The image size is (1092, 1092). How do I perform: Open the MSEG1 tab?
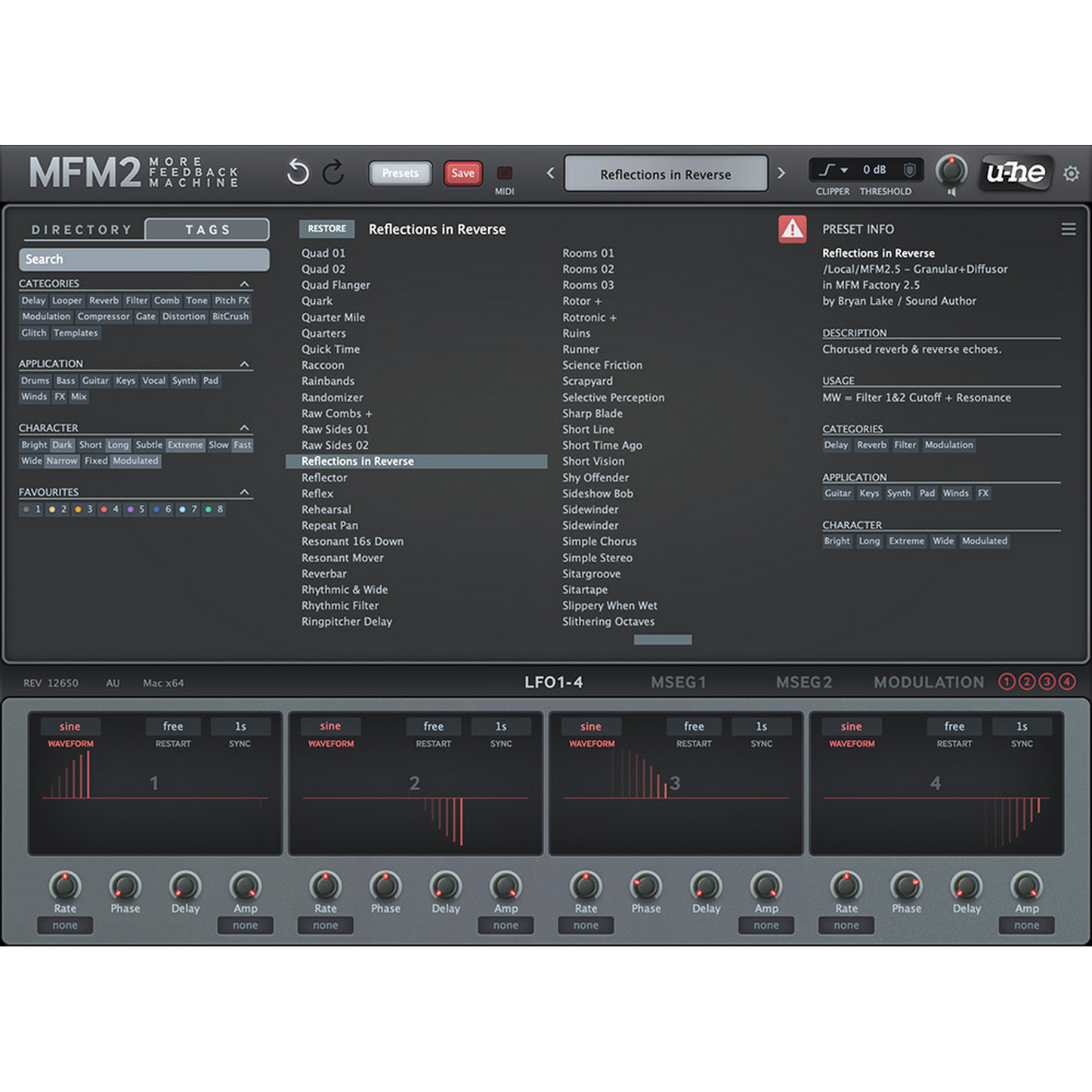(678, 682)
